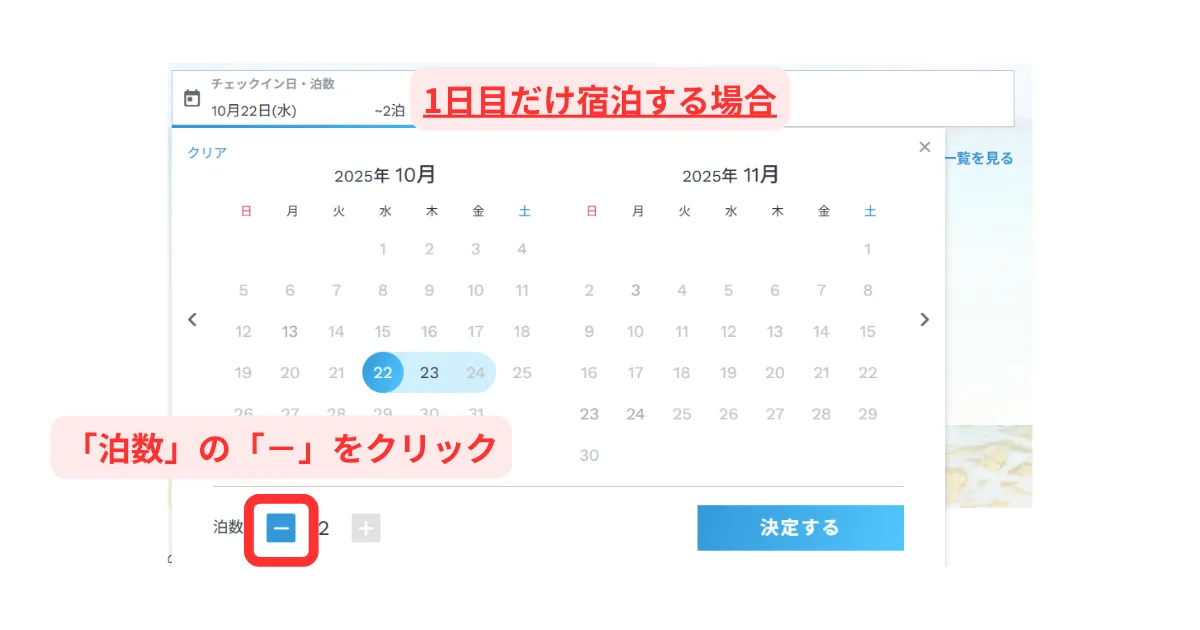Click the minus button to decrease nights
1200x630 pixels.
(281, 528)
